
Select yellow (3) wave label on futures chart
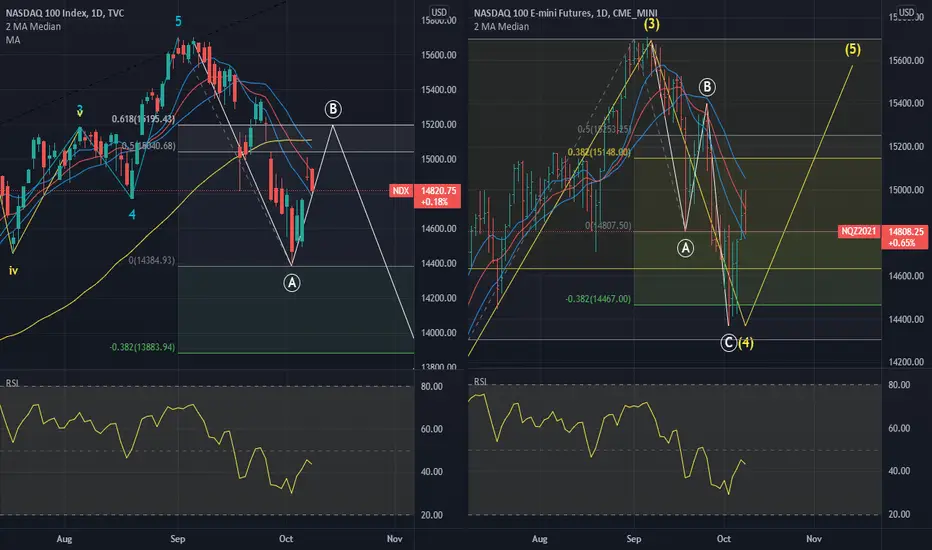click(651, 24)
